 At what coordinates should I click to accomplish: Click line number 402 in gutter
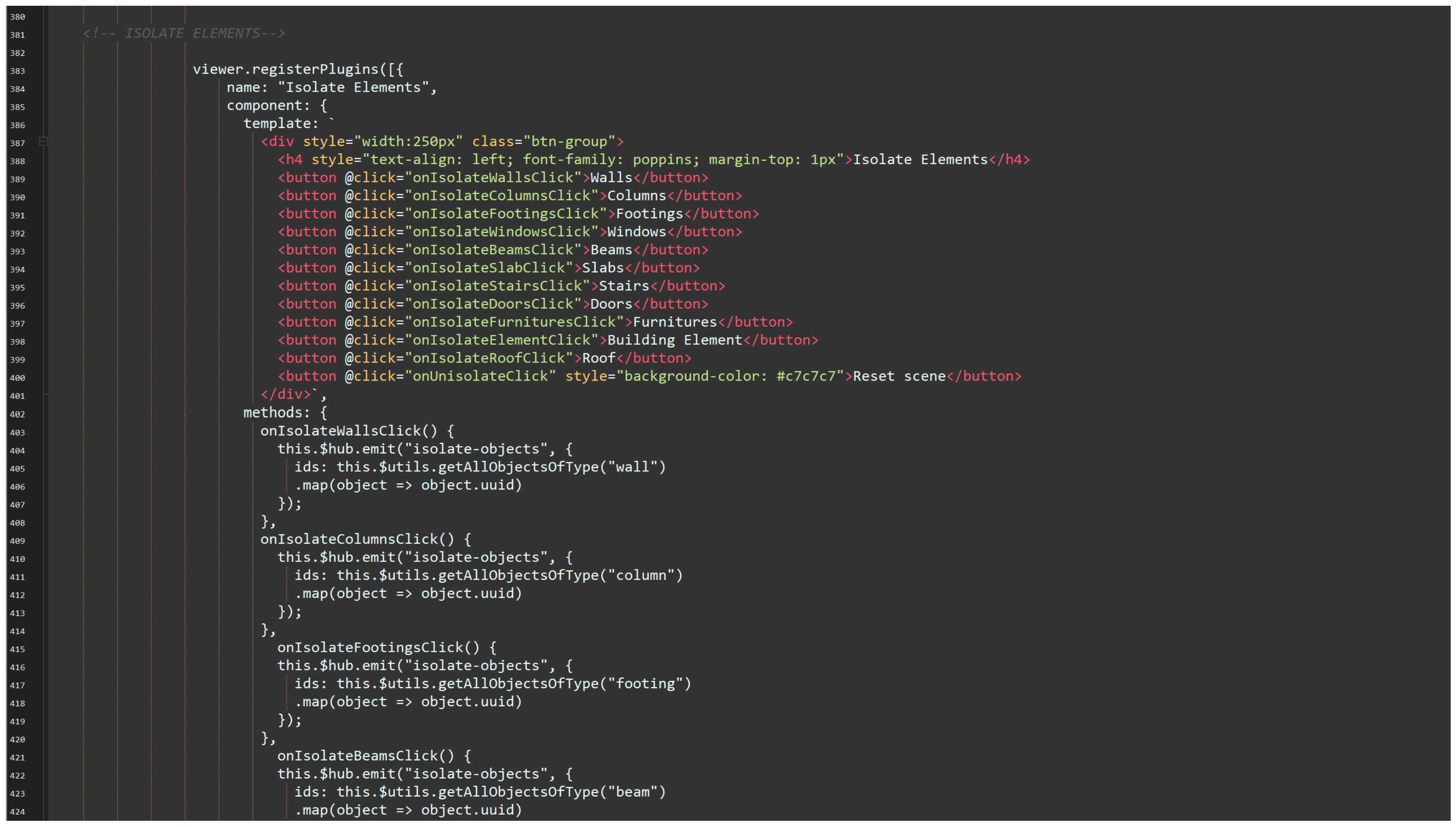point(18,414)
